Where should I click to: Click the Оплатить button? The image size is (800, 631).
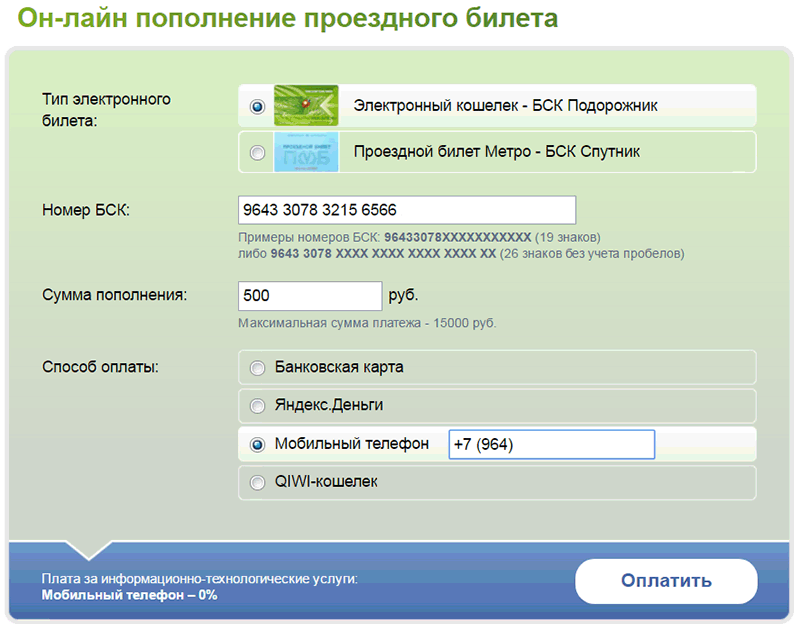click(666, 581)
